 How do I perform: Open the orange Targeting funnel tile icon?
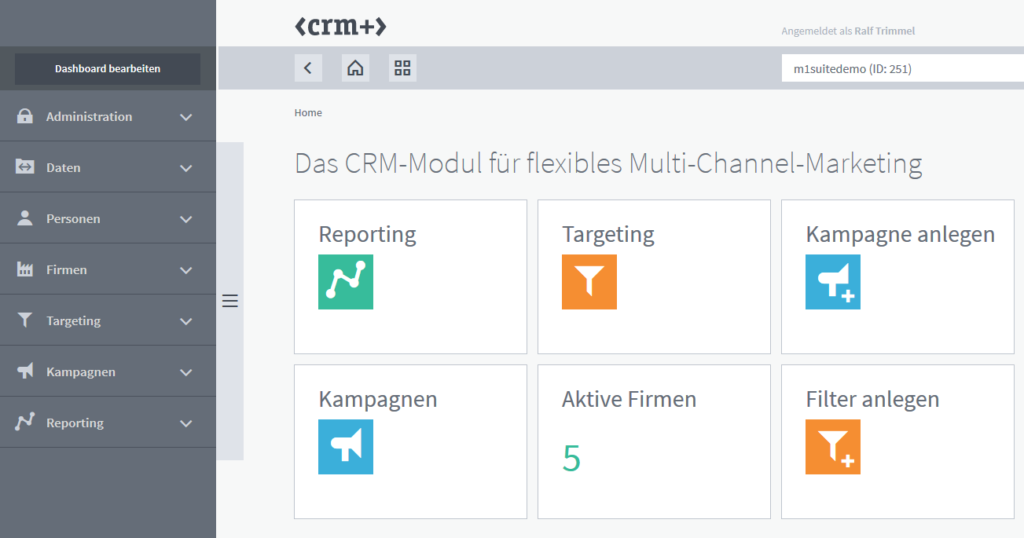tap(589, 282)
